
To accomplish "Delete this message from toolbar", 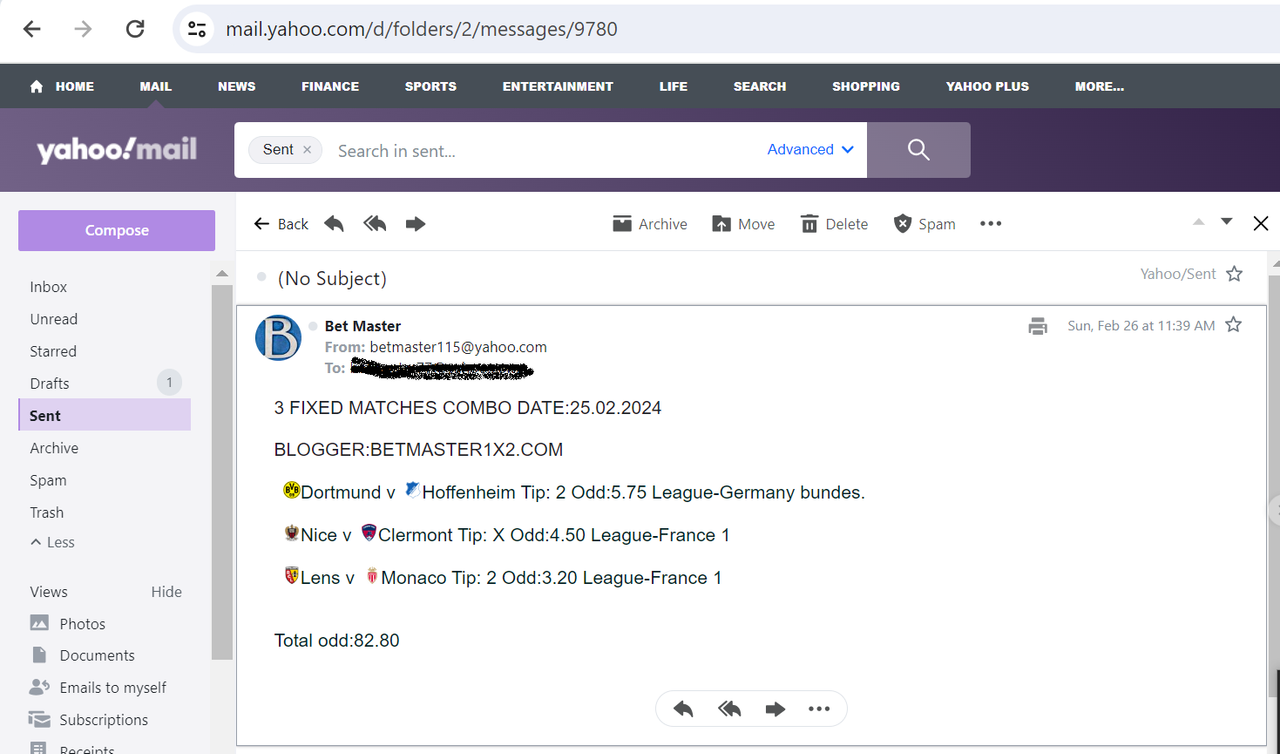I will click(x=834, y=224).
